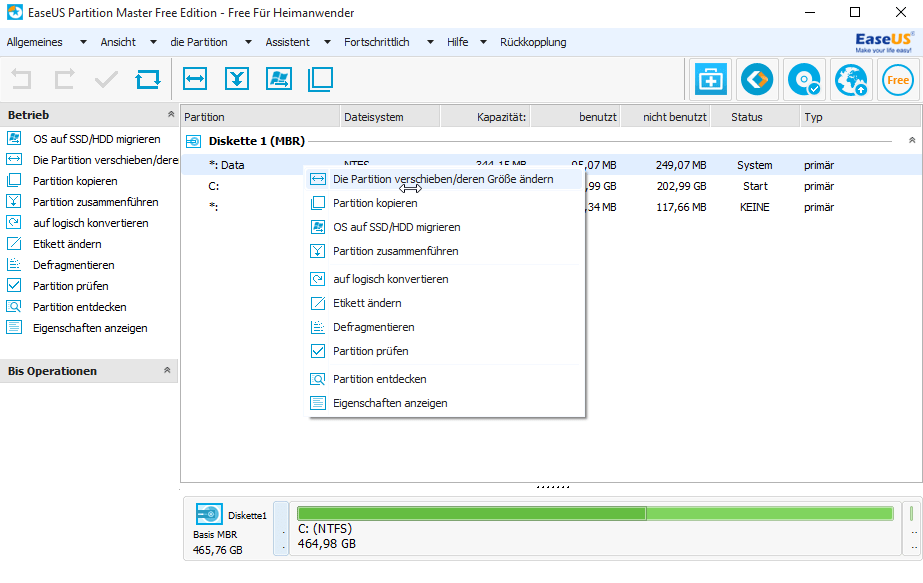The height and width of the screenshot is (583, 923).
Task: Click sidebar link Die Partition verschieben/dere
Action: click(105, 160)
